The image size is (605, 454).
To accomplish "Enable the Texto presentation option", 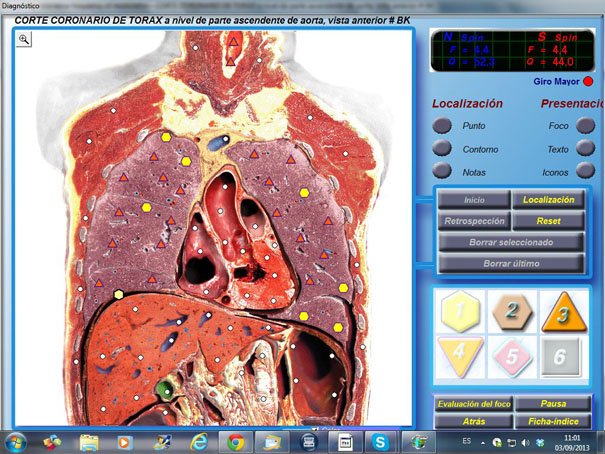I will pos(586,149).
